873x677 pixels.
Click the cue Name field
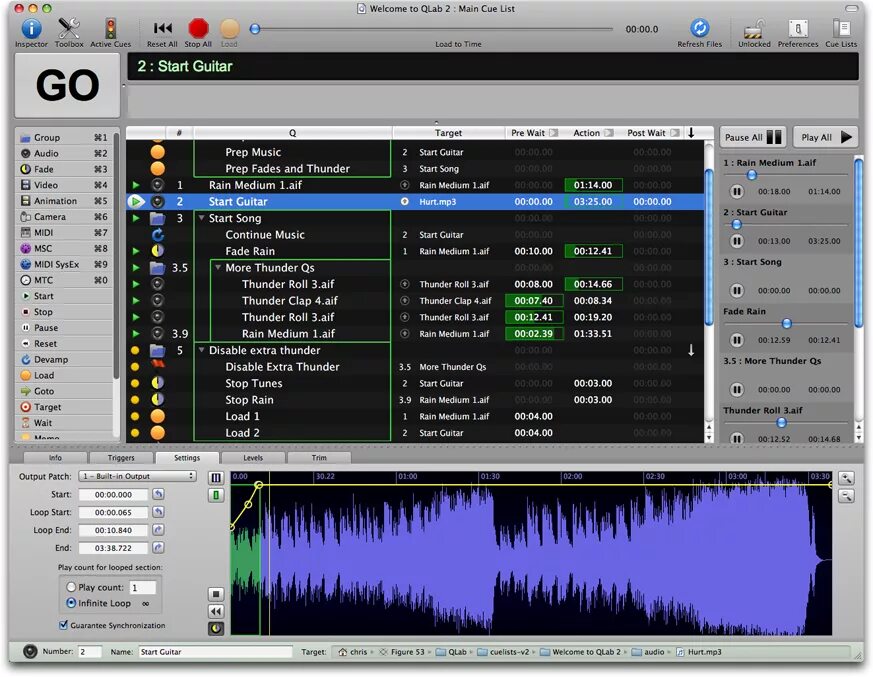(x=215, y=652)
